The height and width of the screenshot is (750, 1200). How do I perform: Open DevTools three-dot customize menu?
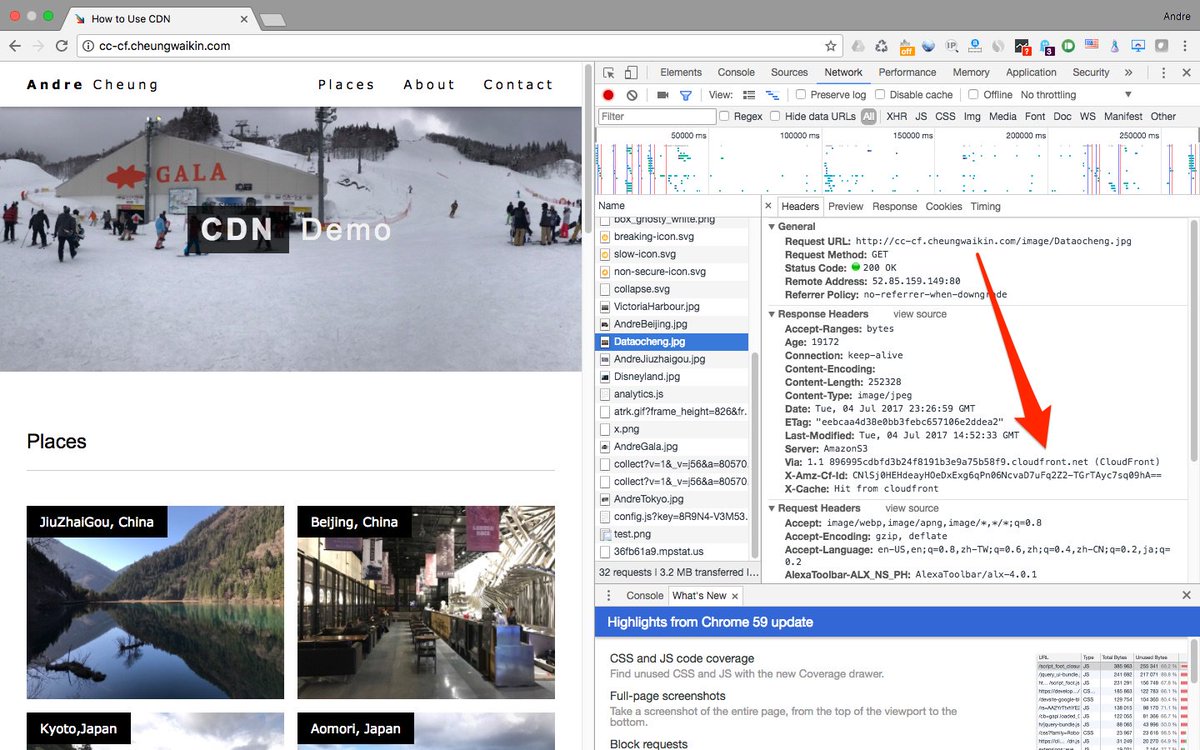tap(1163, 72)
